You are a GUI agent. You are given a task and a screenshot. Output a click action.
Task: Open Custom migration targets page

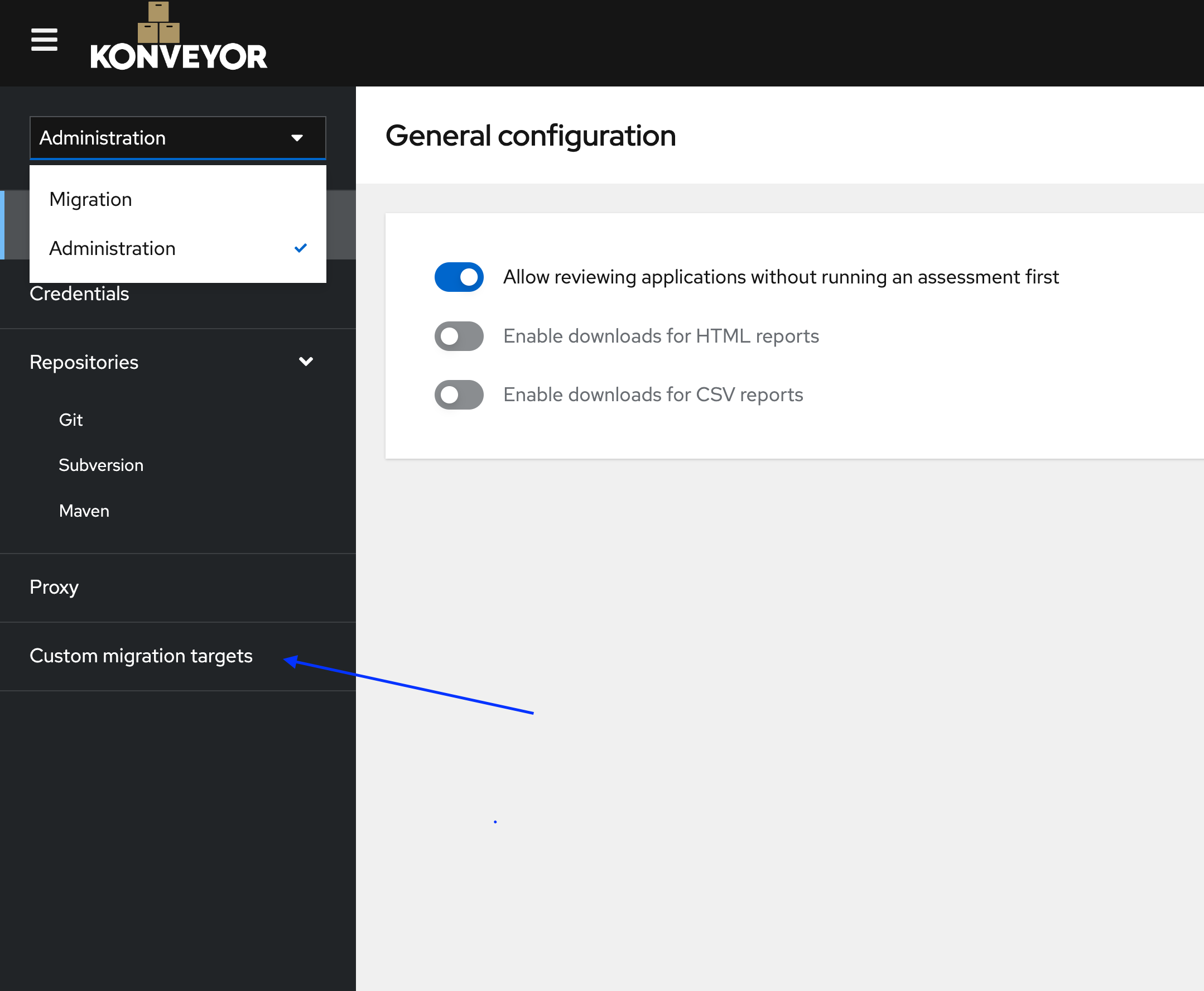[141, 656]
